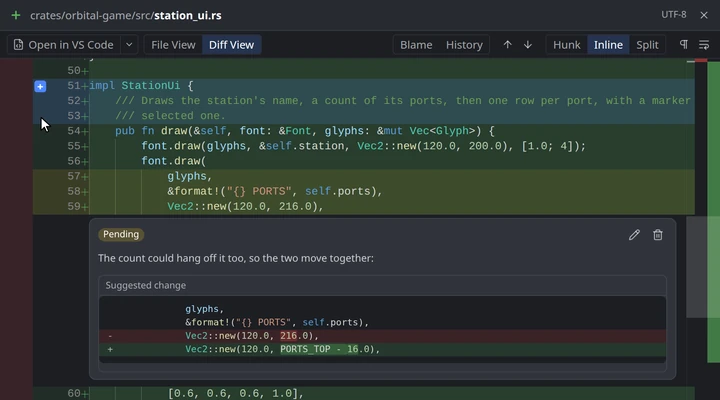Image resolution: width=720 pixels, height=400 pixels.
Task: Jump to next change with down arrow
Action: (x=528, y=45)
